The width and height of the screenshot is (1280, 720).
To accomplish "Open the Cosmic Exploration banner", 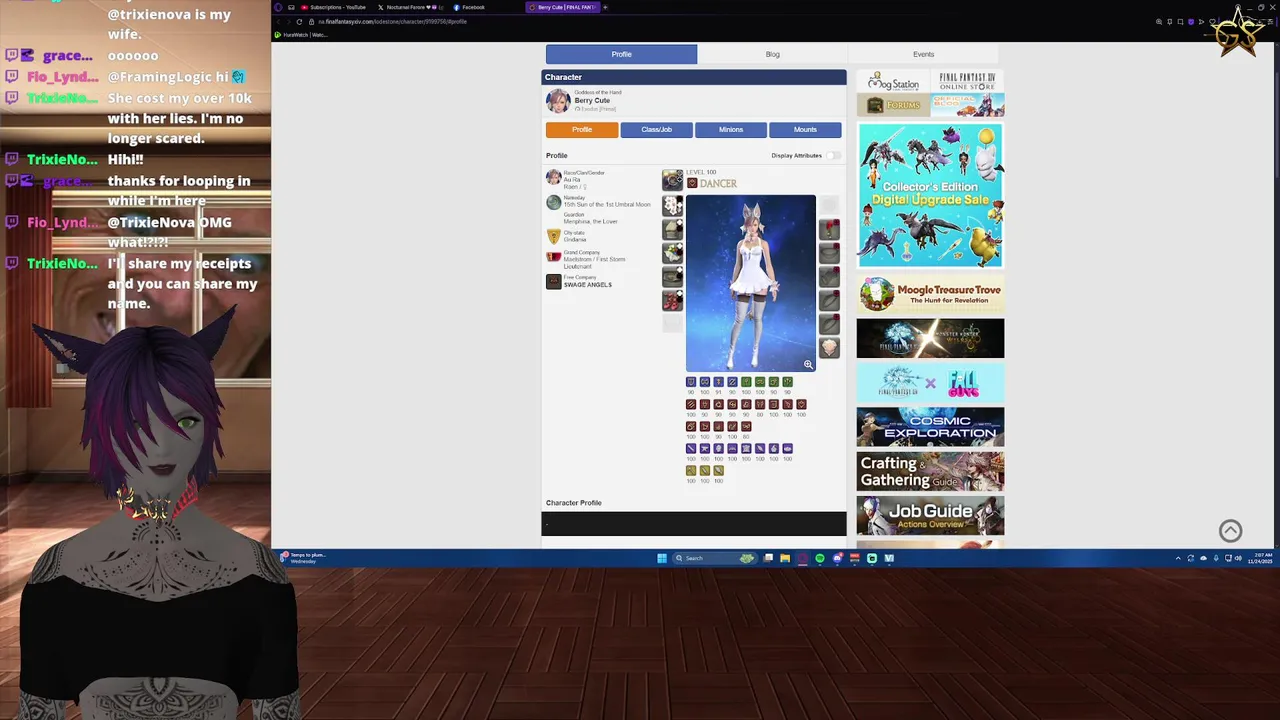I will tap(930, 427).
